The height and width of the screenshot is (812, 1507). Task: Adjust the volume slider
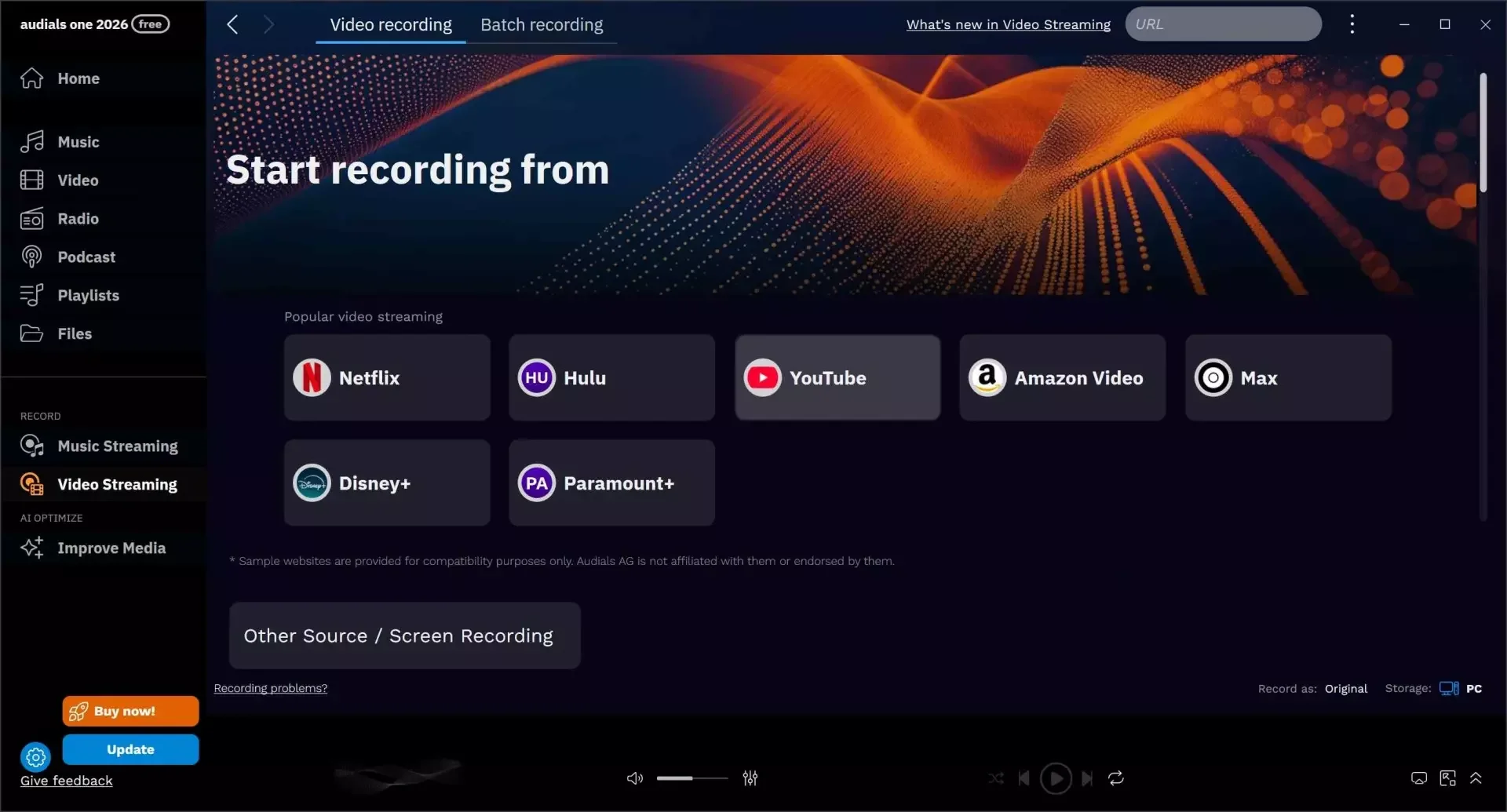tap(691, 777)
